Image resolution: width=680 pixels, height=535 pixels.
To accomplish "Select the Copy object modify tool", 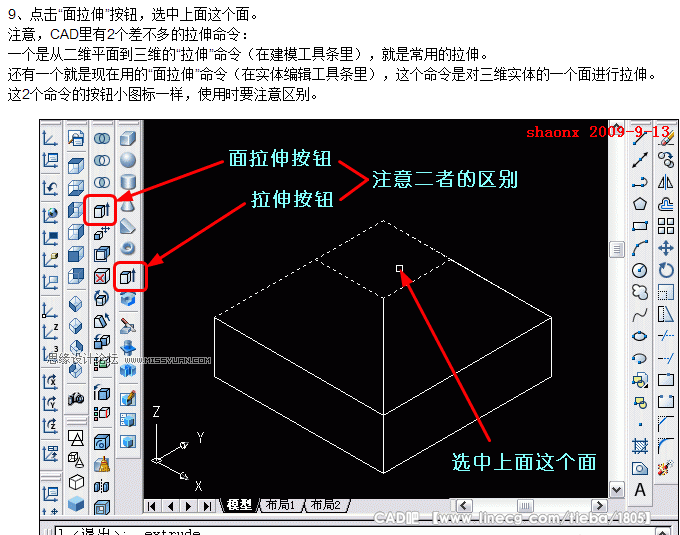I will coord(666,160).
